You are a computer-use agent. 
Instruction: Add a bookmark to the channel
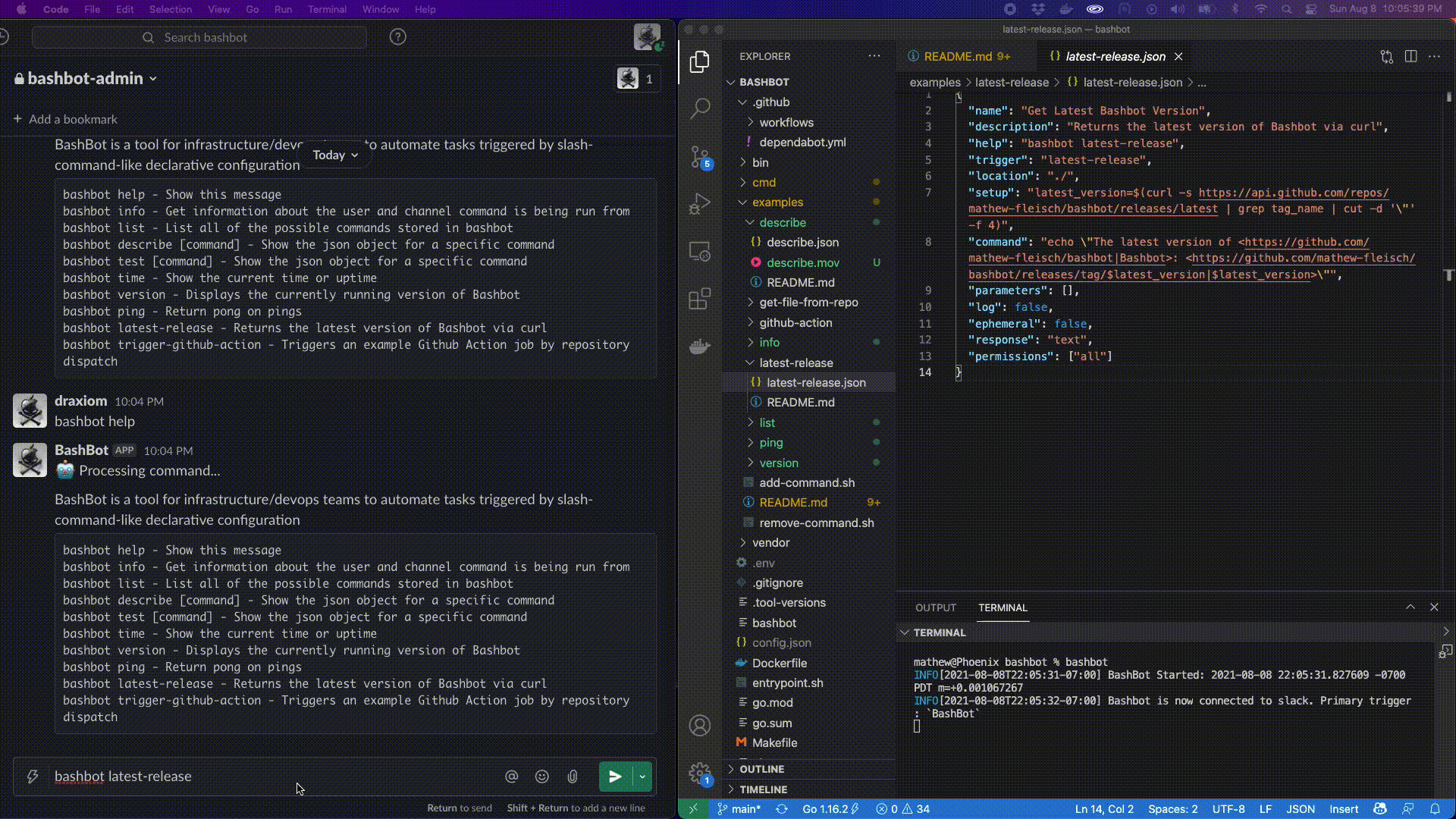[65, 119]
